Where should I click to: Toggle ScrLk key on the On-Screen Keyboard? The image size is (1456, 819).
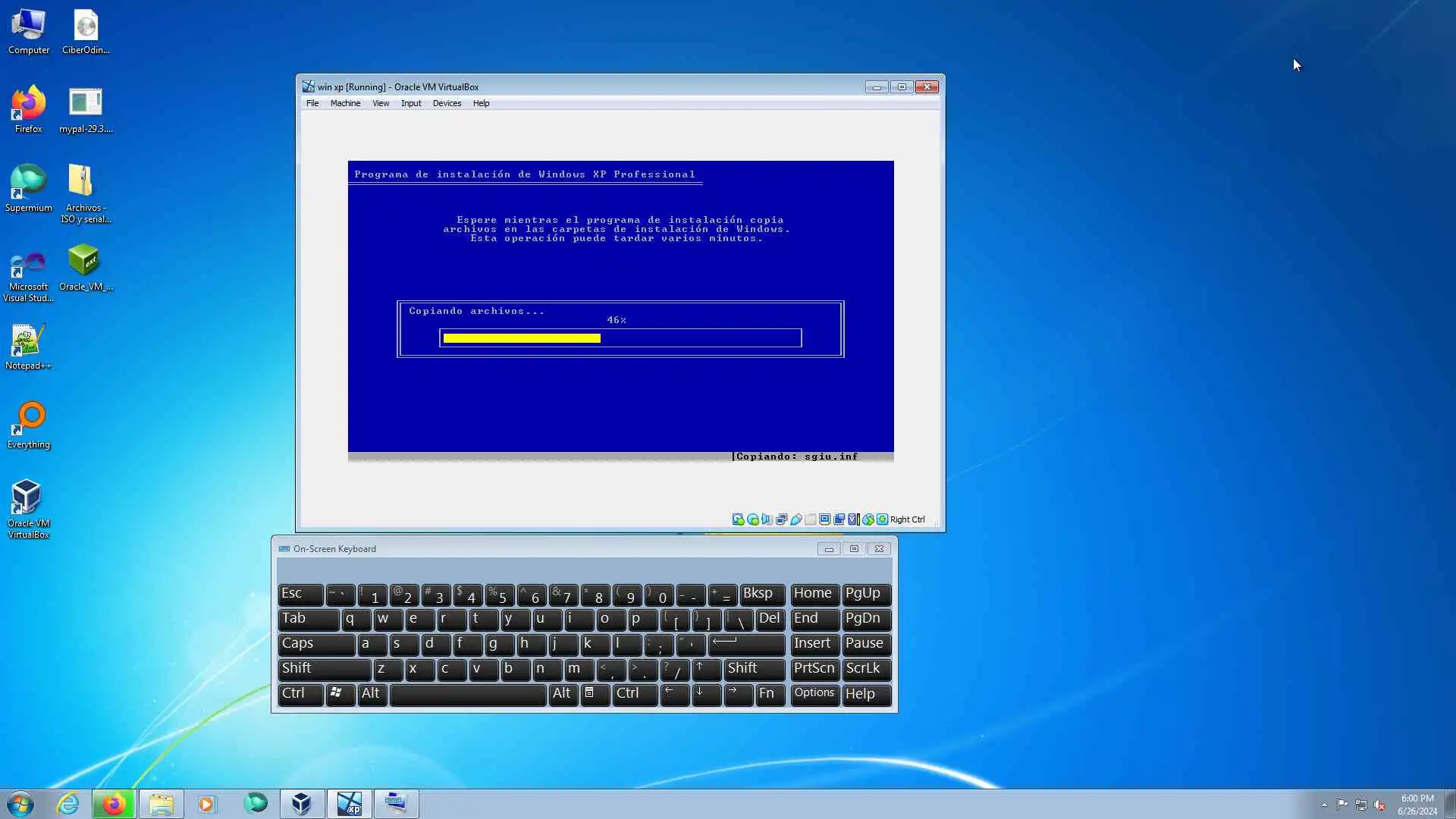coord(865,669)
